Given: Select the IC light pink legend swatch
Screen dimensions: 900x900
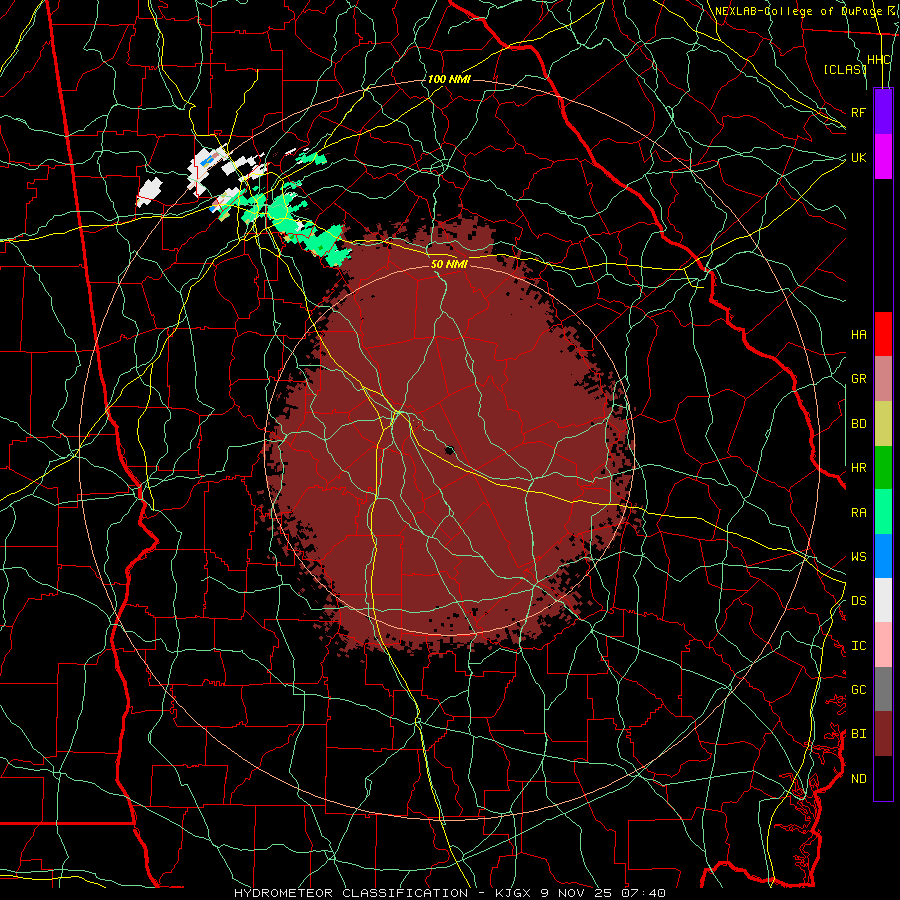Looking at the screenshot, I should [883, 645].
